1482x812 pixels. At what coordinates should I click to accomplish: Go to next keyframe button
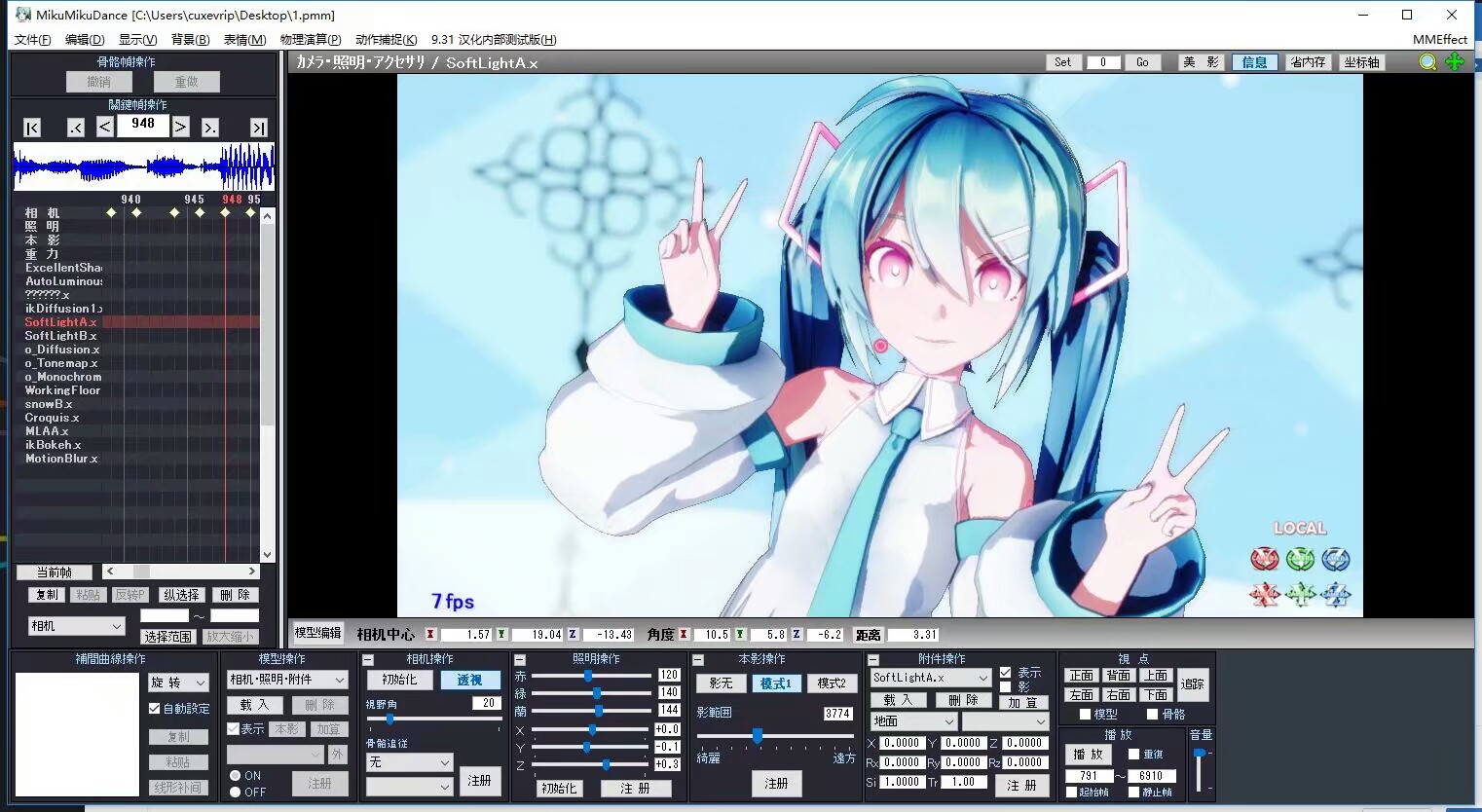(210, 127)
